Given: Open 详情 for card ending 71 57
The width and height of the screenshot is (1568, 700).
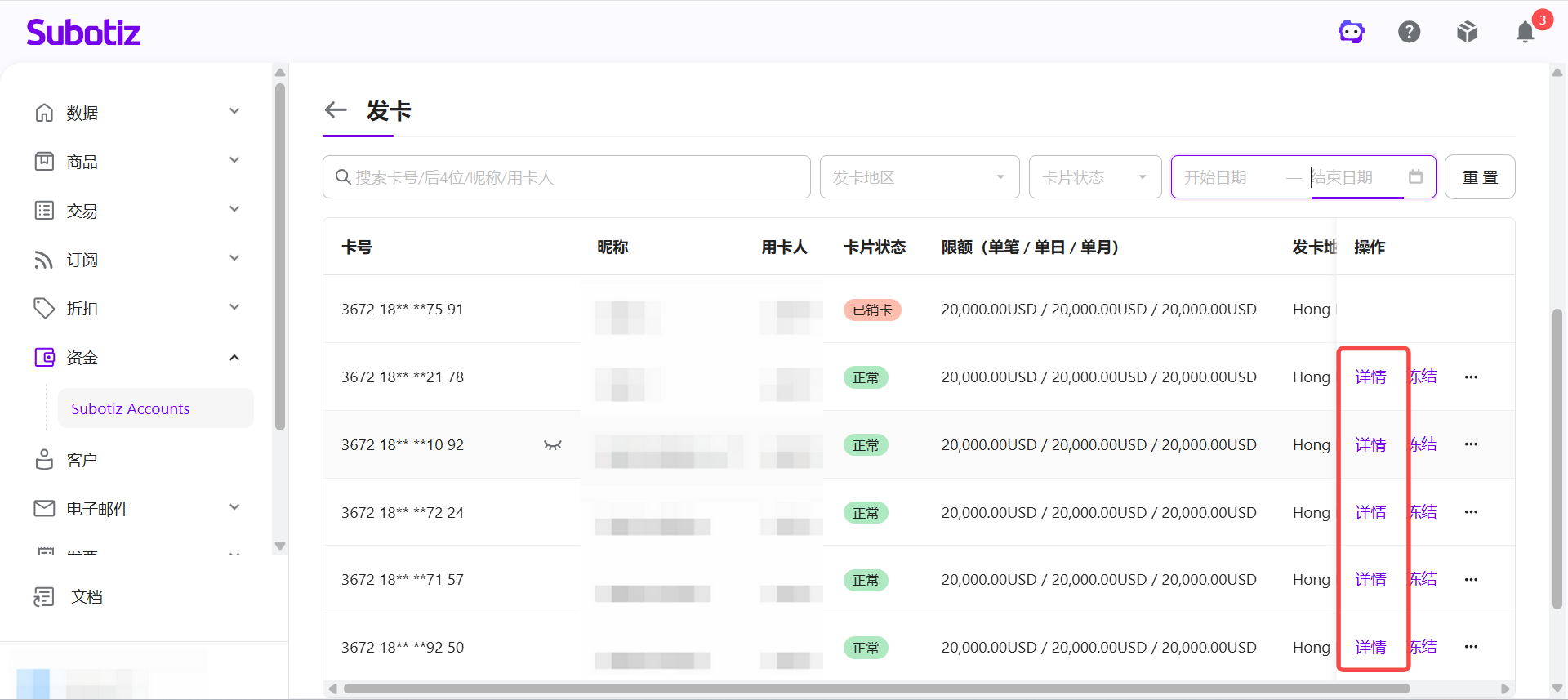Looking at the screenshot, I should click(x=1370, y=580).
